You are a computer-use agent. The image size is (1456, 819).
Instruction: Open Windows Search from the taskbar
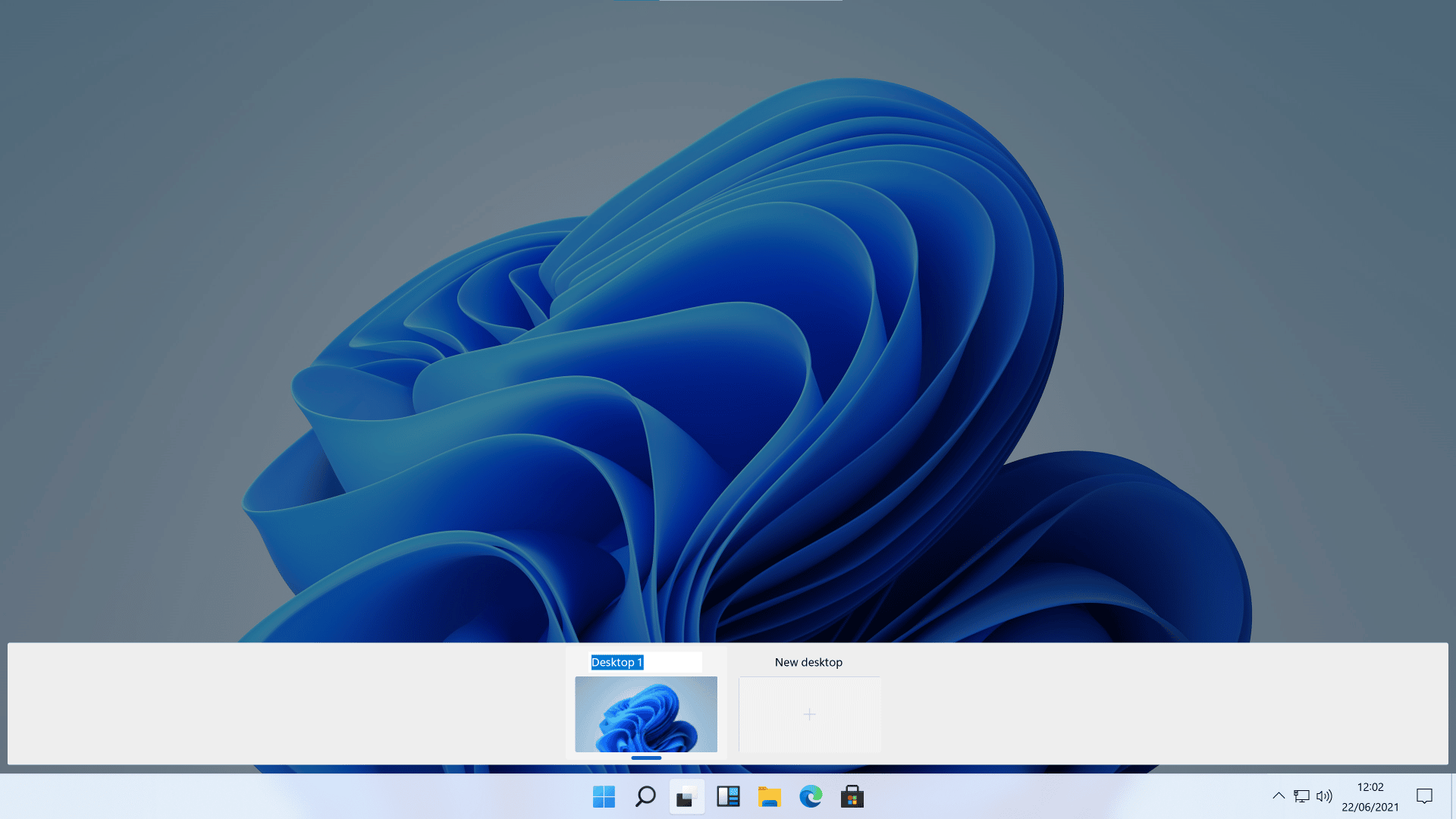pos(645,796)
